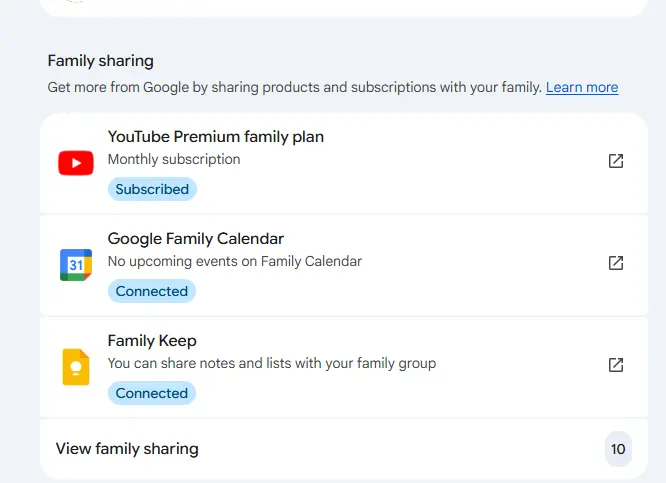This screenshot has width=666, height=483.
Task: Select the Family Keep title
Action: point(152,341)
